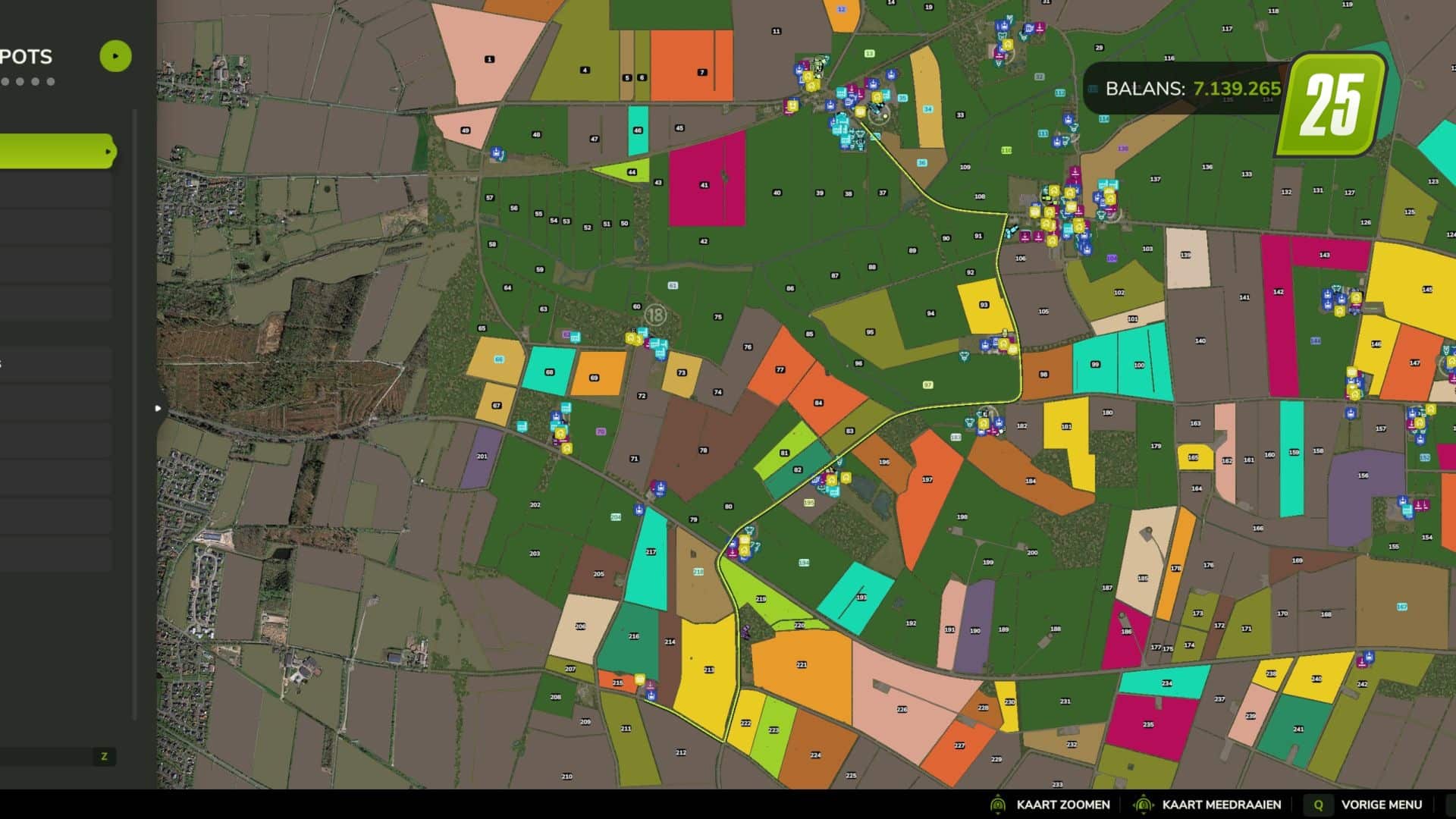The image size is (1456, 819).
Task: Select the yellow hotspot icon next to field 215
Action: [x=639, y=679]
